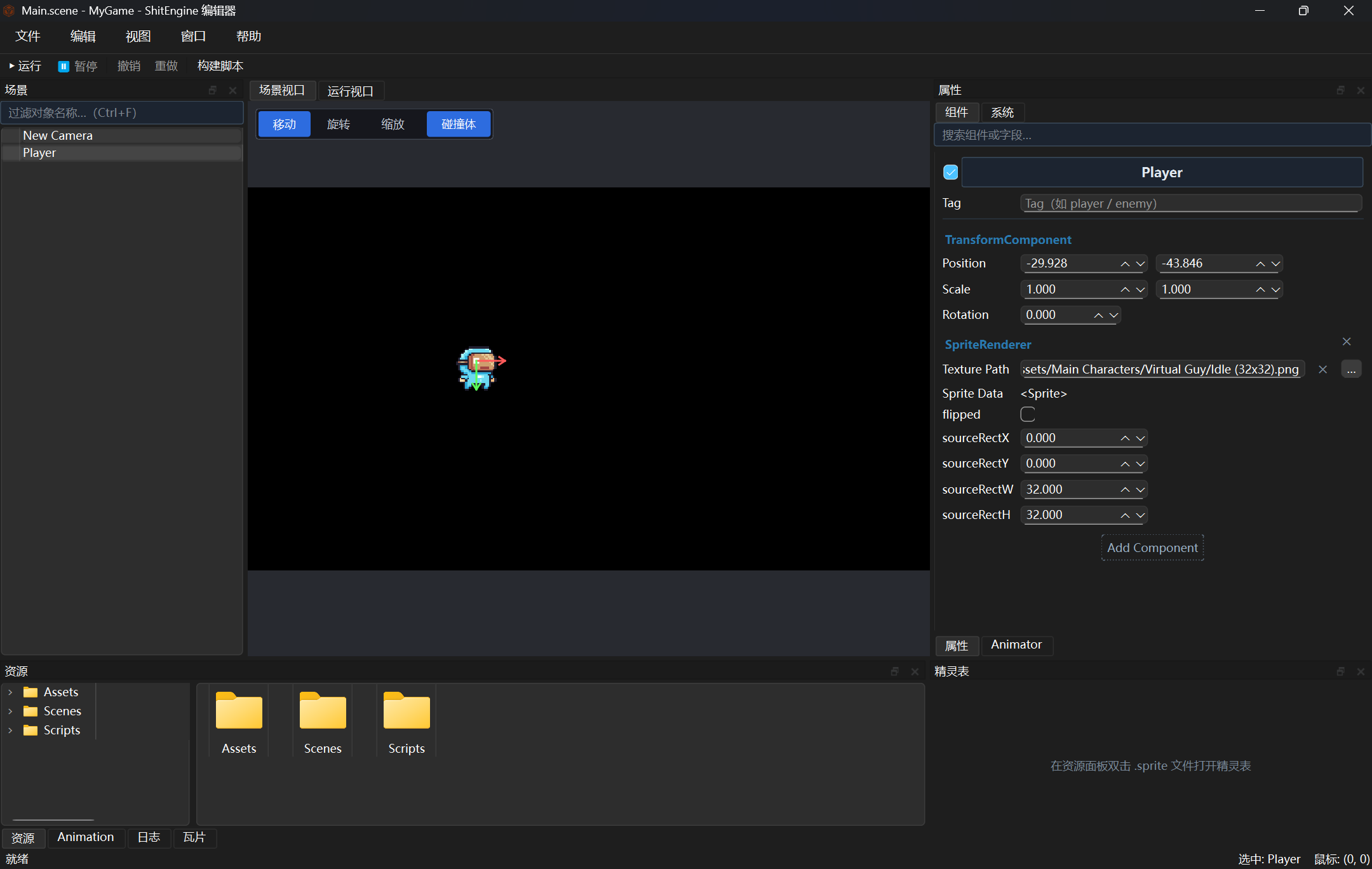Click 构建脚本 build scripts button
Image resolution: width=1372 pixels, height=869 pixels.
(220, 66)
